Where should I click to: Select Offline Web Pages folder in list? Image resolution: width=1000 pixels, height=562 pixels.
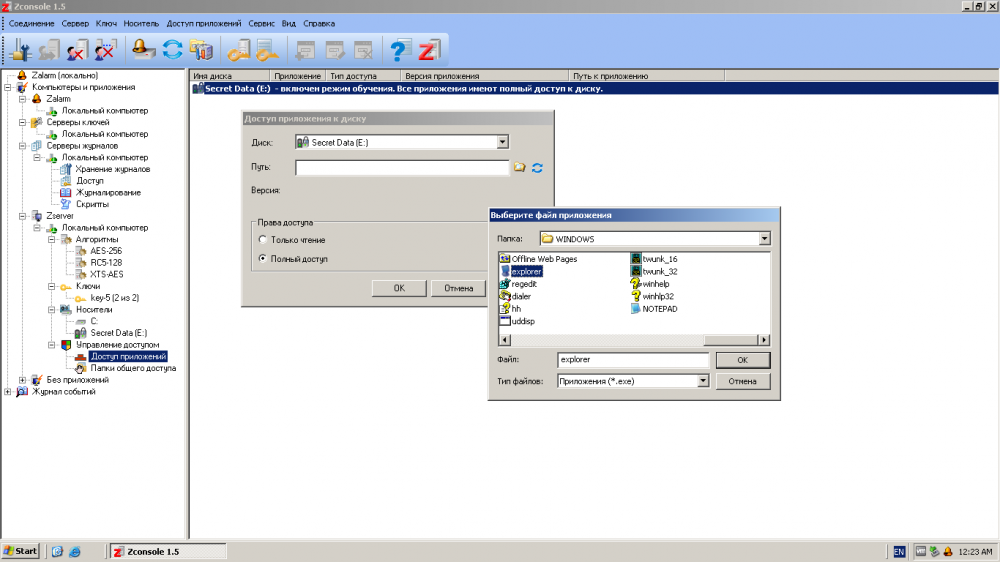click(x=539, y=259)
